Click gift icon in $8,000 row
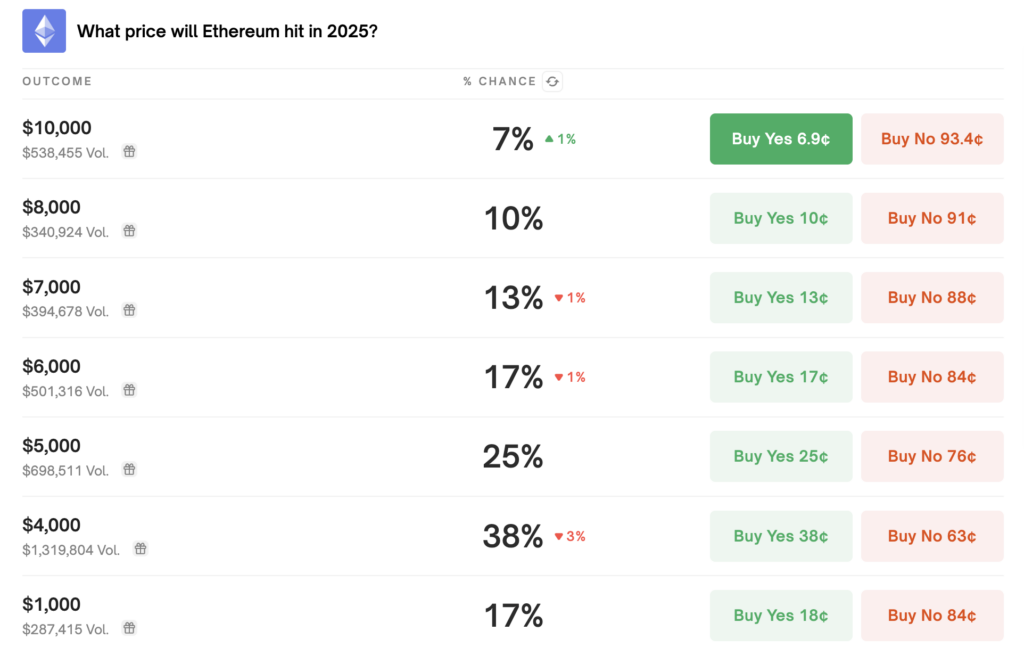1024x672 pixels. coord(129,231)
